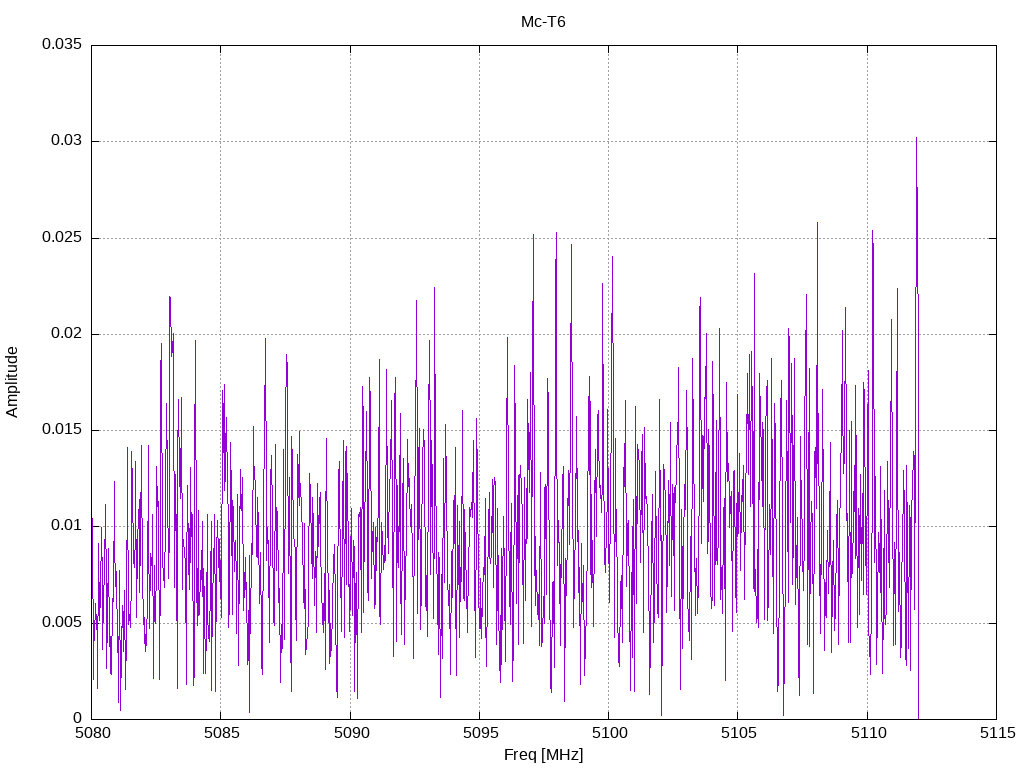Image resolution: width=1024 pixels, height=768 pixels.
Task: Click the "Amplitude" y-axis label
Action: [13, 382]
